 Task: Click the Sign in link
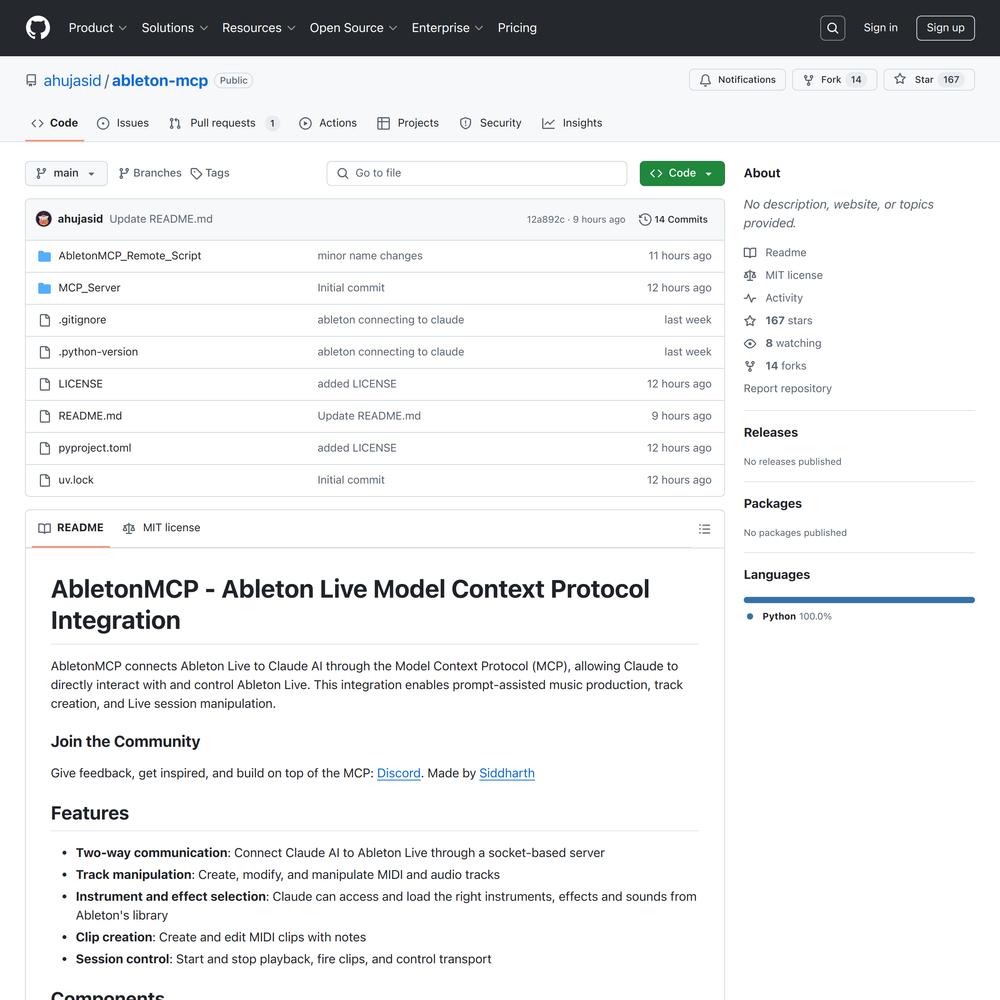(880, 27)
